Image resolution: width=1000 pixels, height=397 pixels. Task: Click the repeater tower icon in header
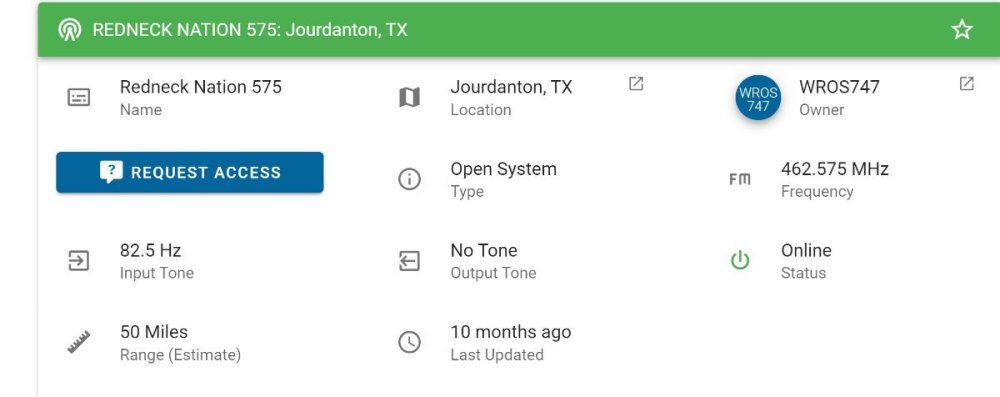(70, 29)
